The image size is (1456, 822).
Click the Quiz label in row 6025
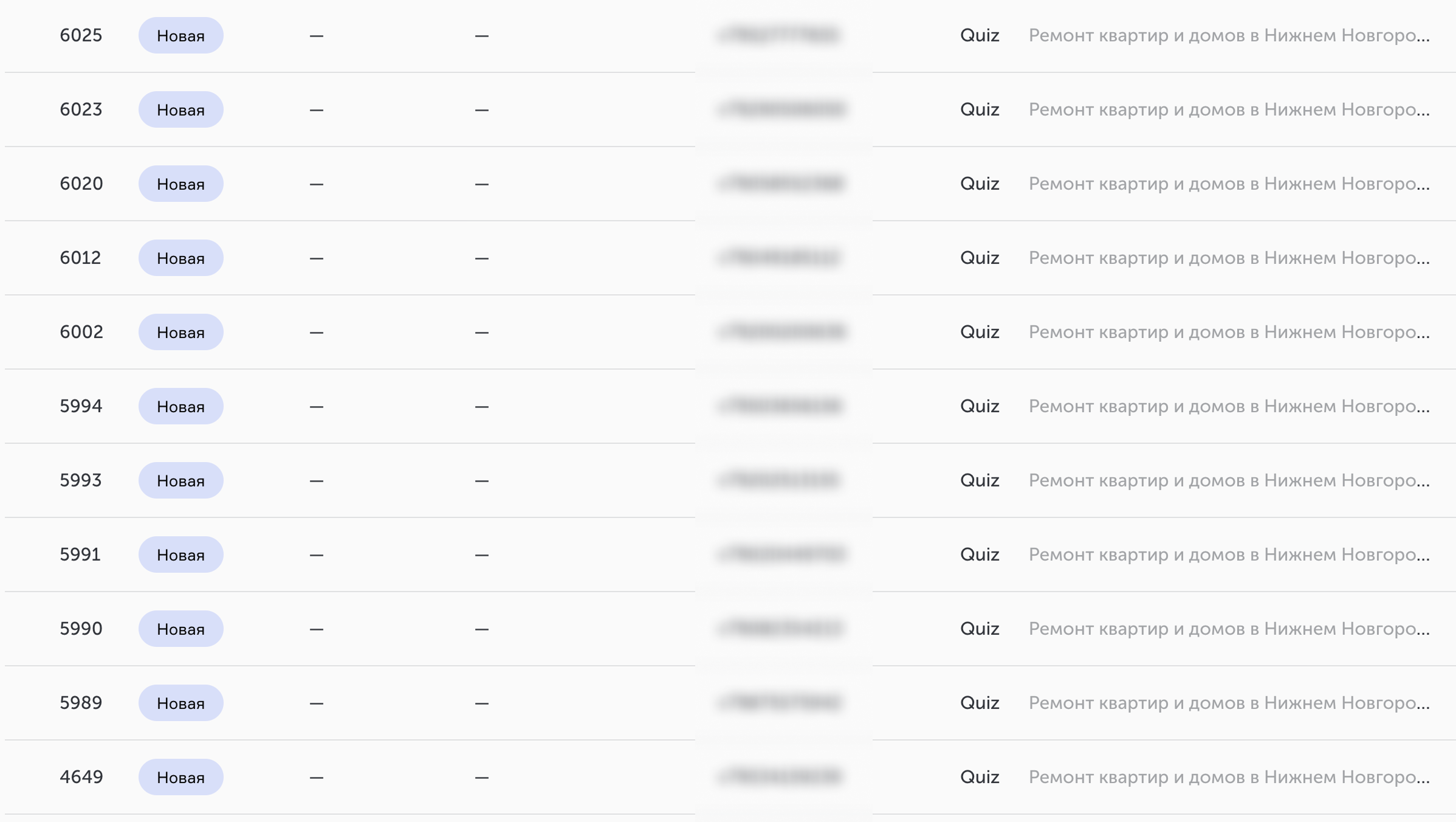(x=980, y=35)
